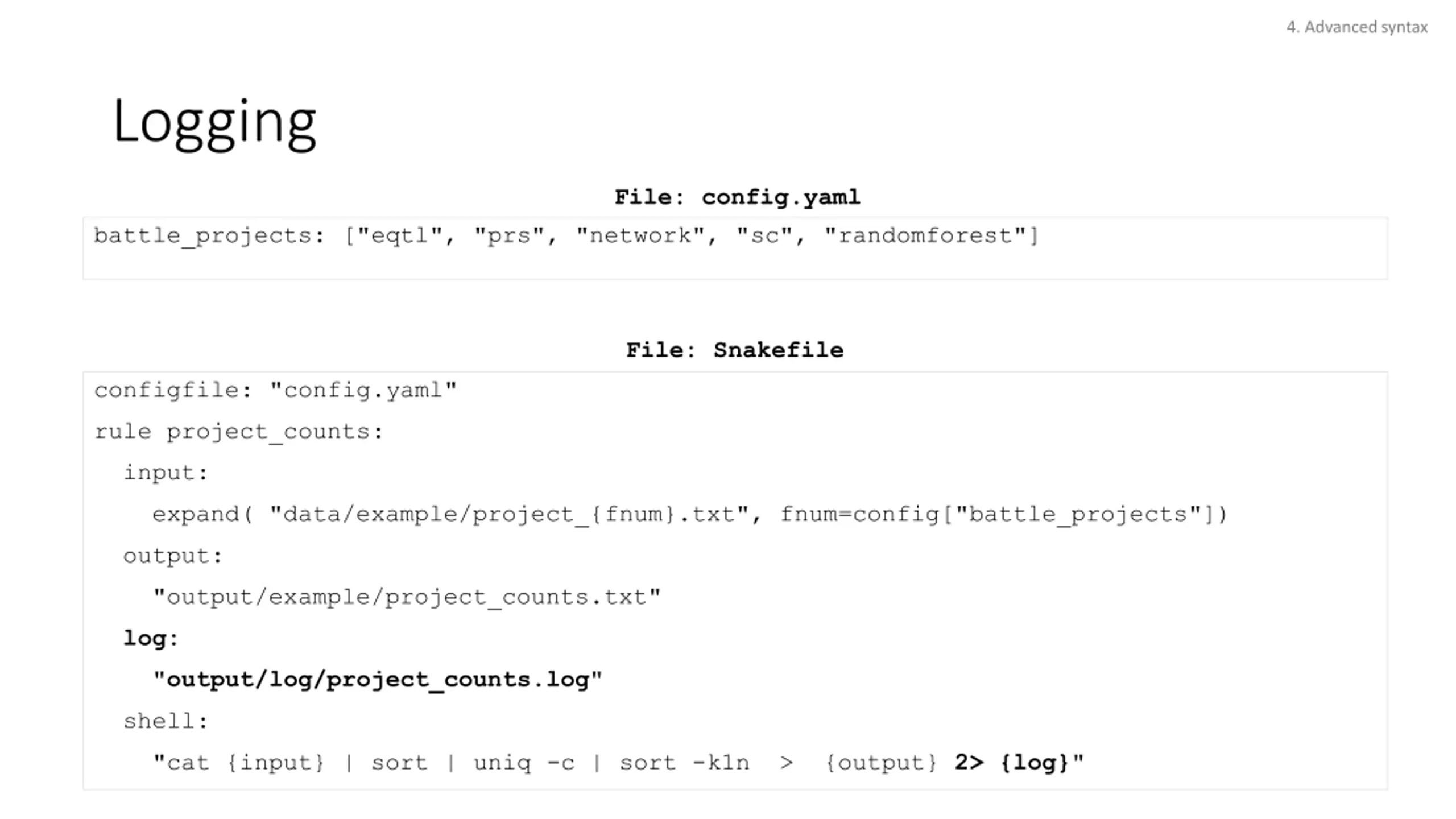The image size is (1456, 819).
Task: Click the "Logging" slide title
Action: 214,122
